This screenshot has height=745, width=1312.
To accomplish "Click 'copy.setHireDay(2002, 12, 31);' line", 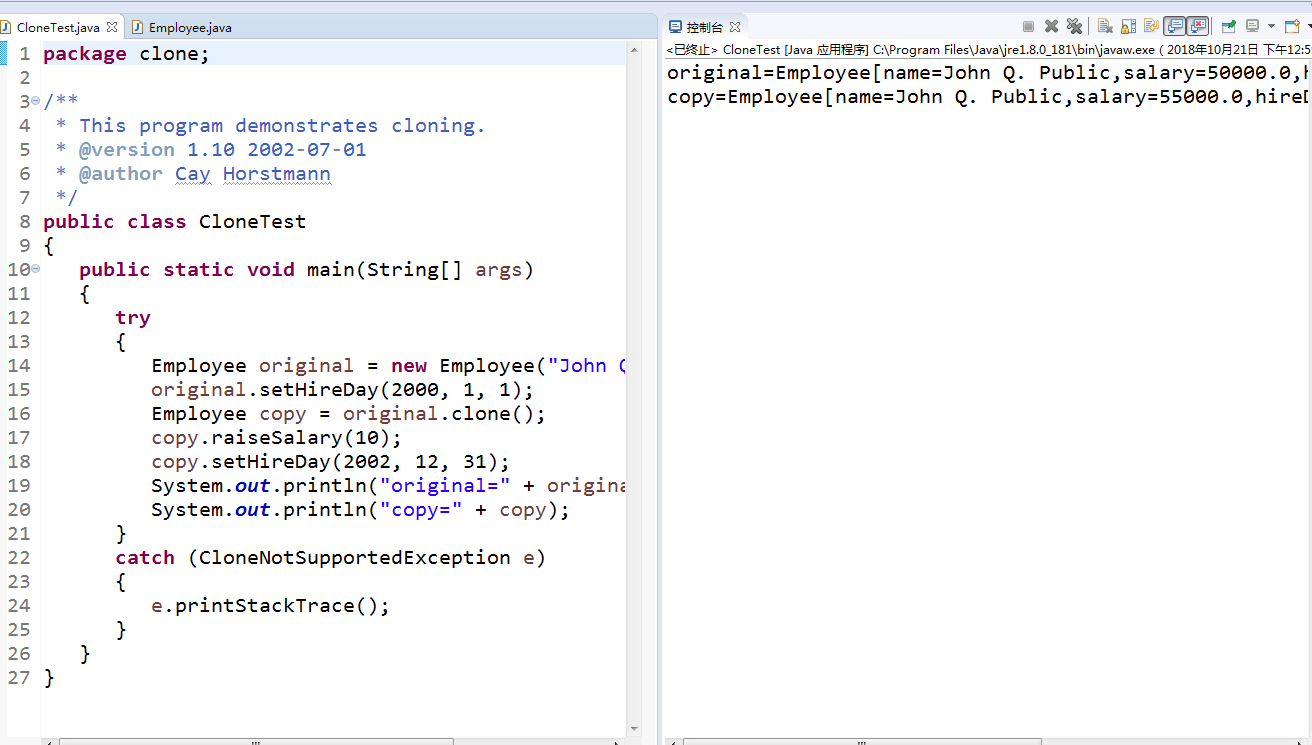I will [x=330, y=462].
